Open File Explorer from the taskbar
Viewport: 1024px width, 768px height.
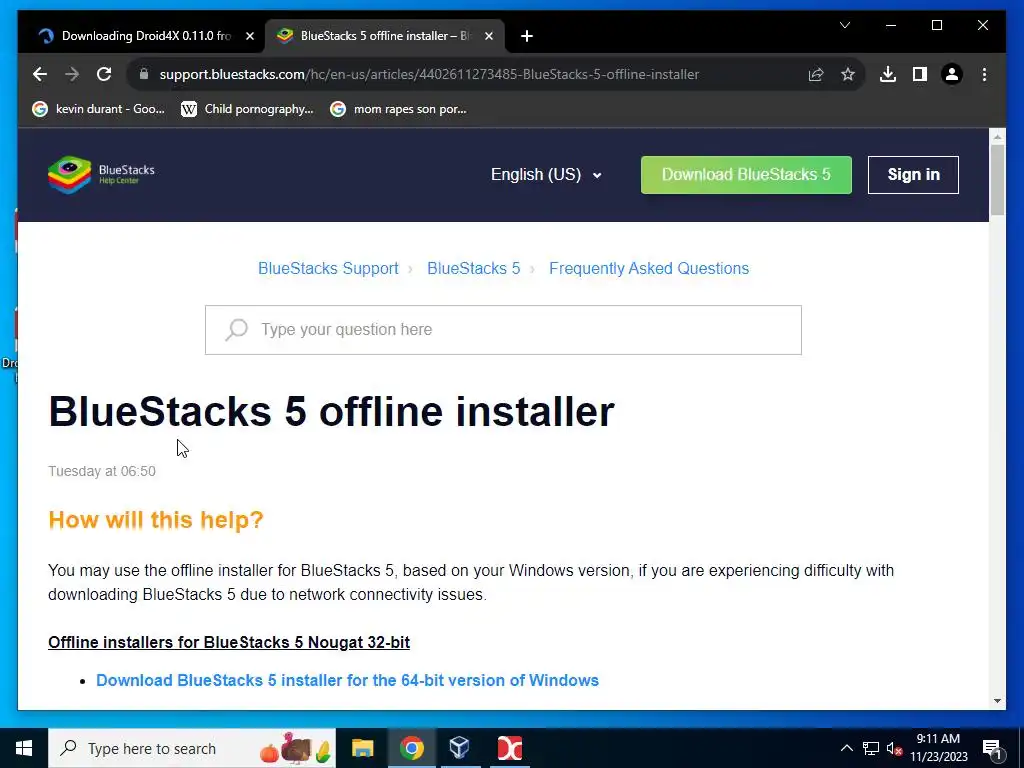pyautogui.click(x=362, y=748)
